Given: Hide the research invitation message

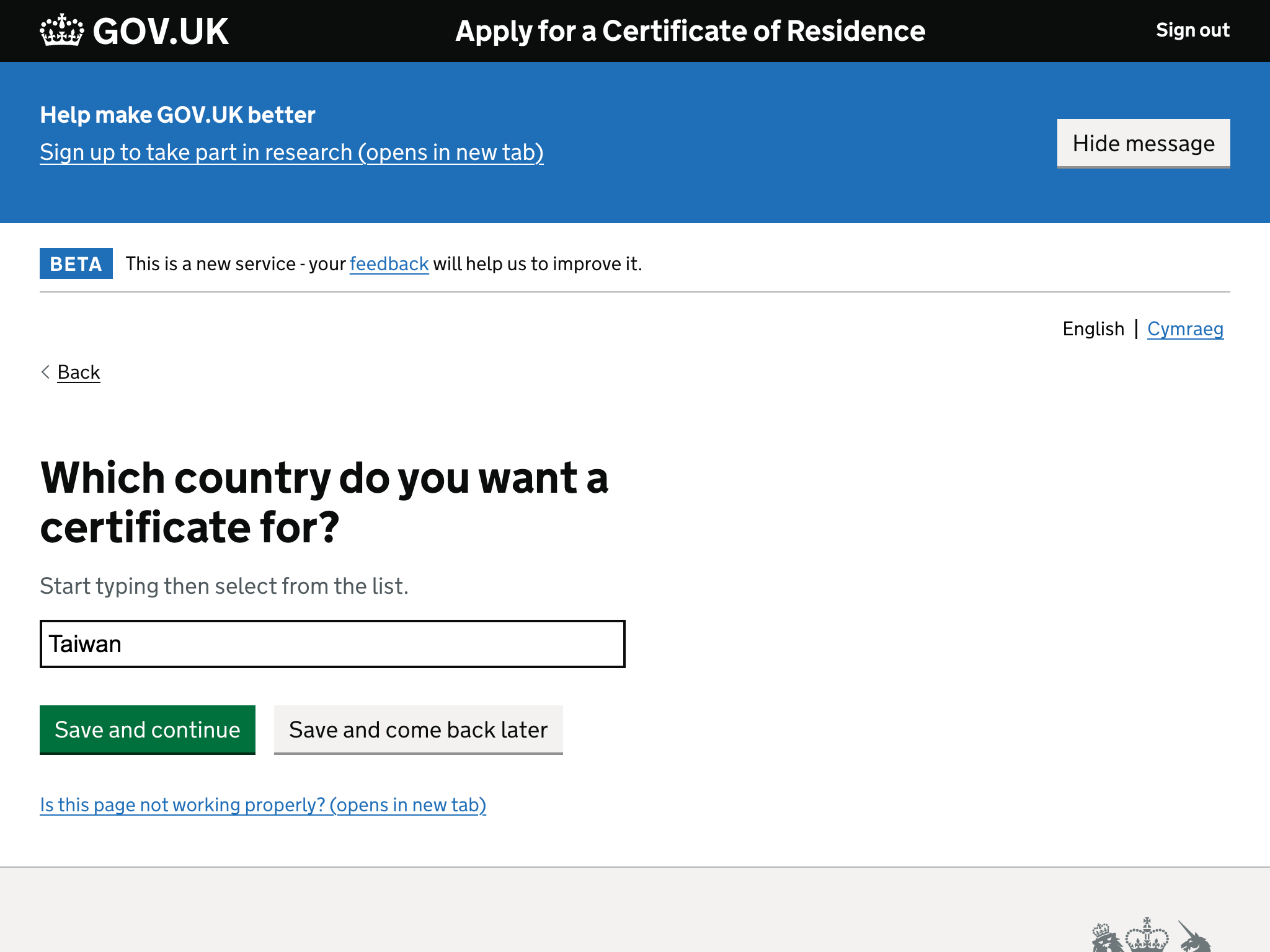Looking at the screenshot, I should pos(1143,143).
